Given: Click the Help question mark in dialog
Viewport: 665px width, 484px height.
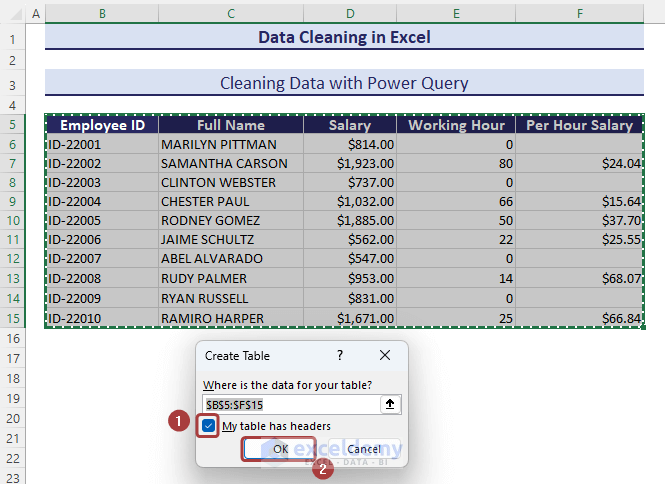Looking at the screenshot, I should 340,355.
